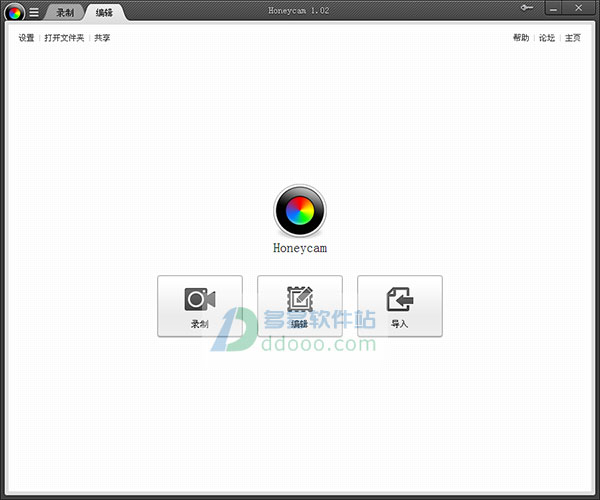The width and height of the screenshot is (600, 500).
Task: Visit the 论坛 forum link
Action: pos(547,38)
